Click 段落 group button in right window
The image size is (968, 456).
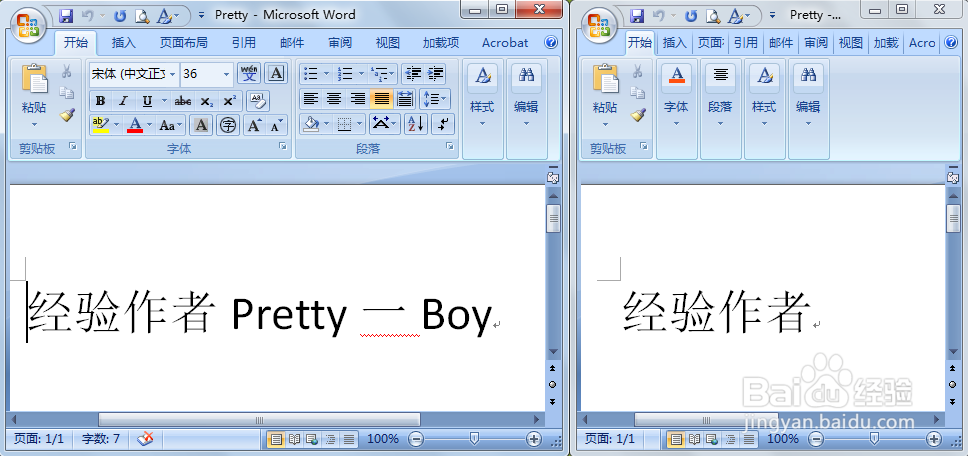click(720, 96)
